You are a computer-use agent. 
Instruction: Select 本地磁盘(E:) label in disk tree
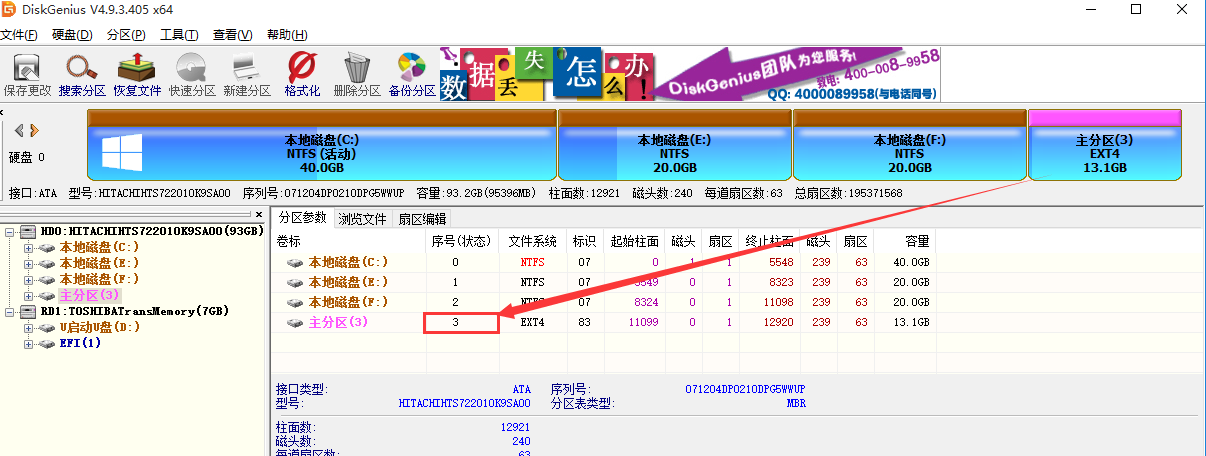click(x=99, y=263)
